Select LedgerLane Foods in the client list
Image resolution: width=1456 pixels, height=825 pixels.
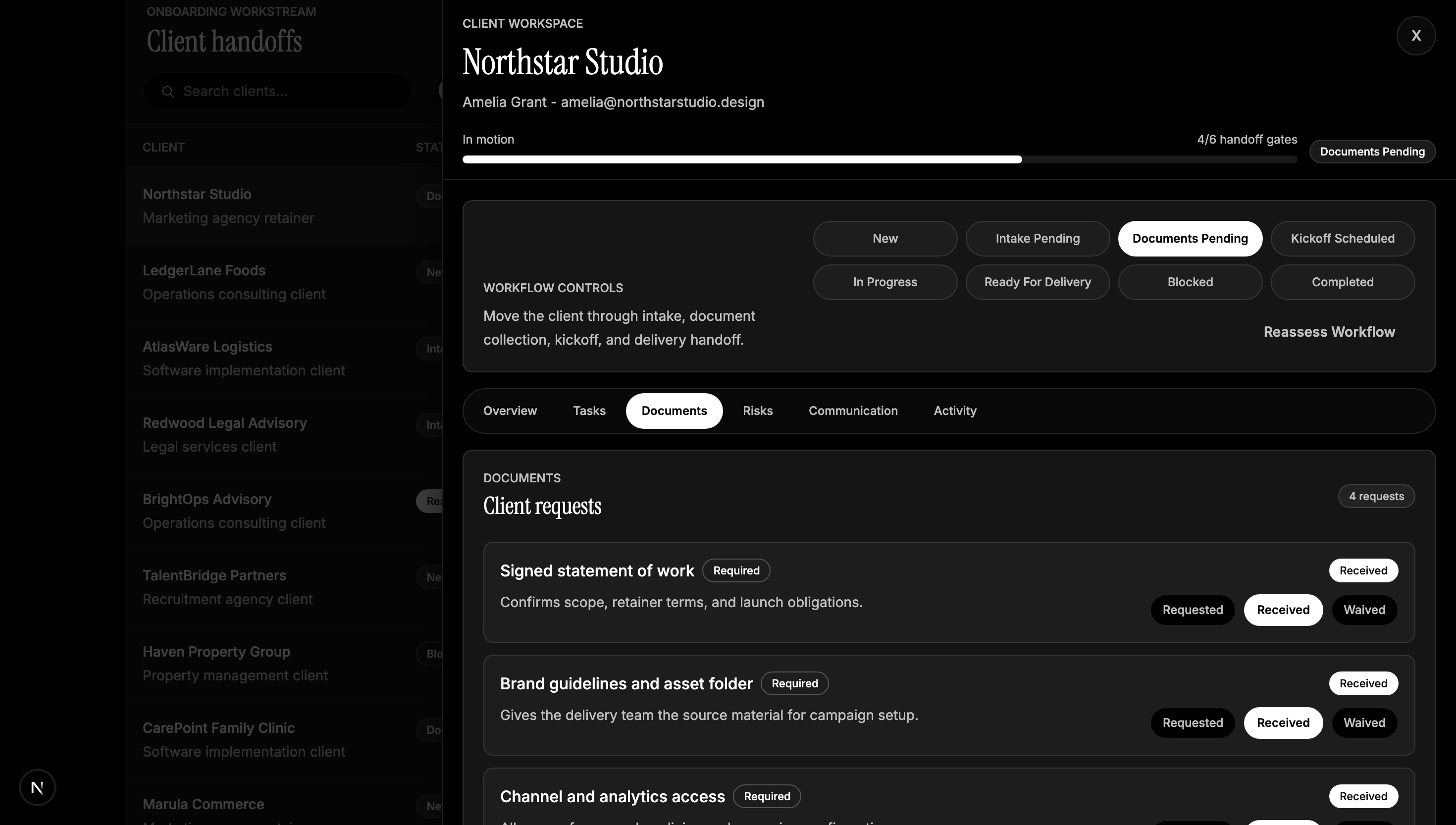tap(284, 282)
